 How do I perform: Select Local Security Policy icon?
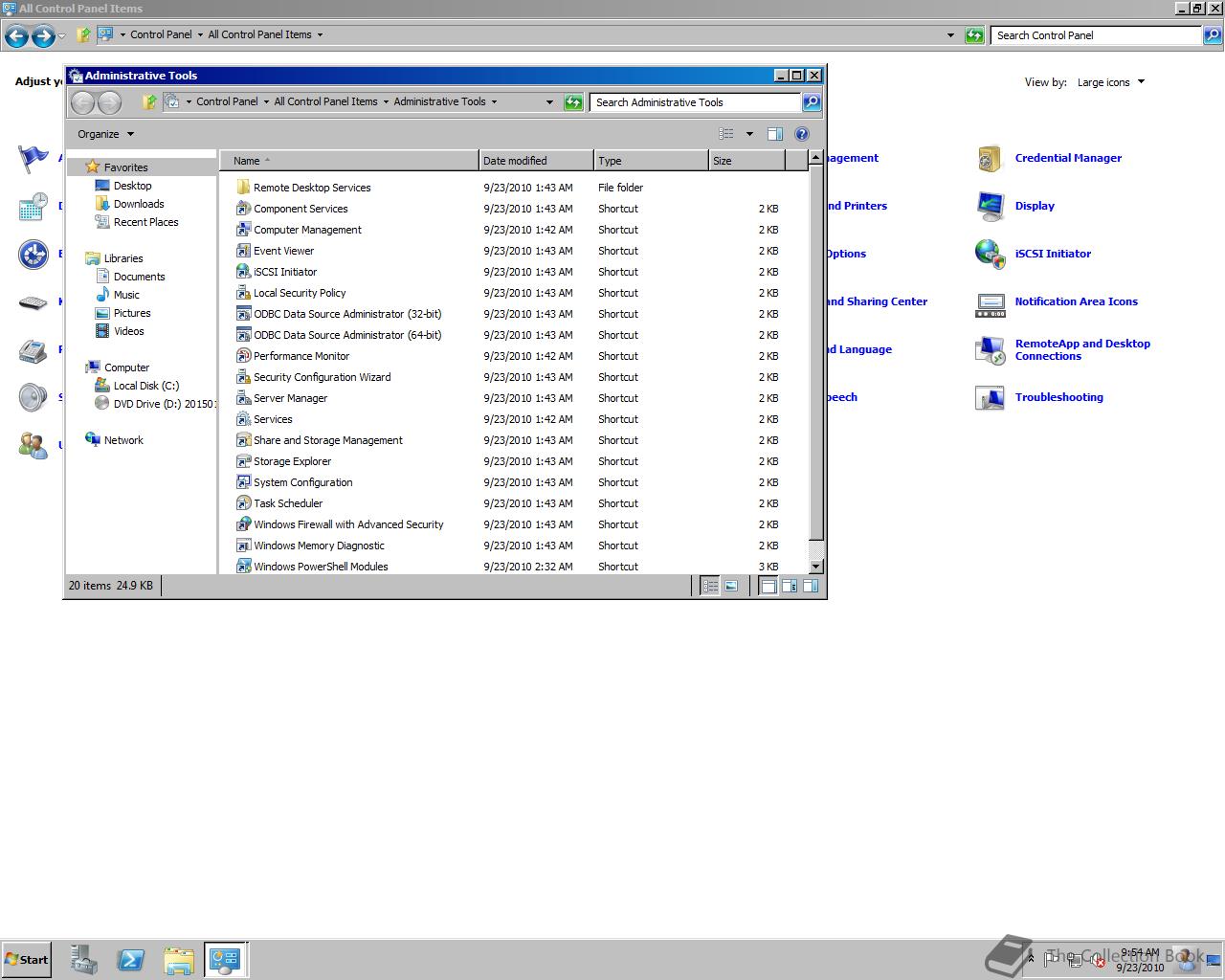(x=243, y=293)
